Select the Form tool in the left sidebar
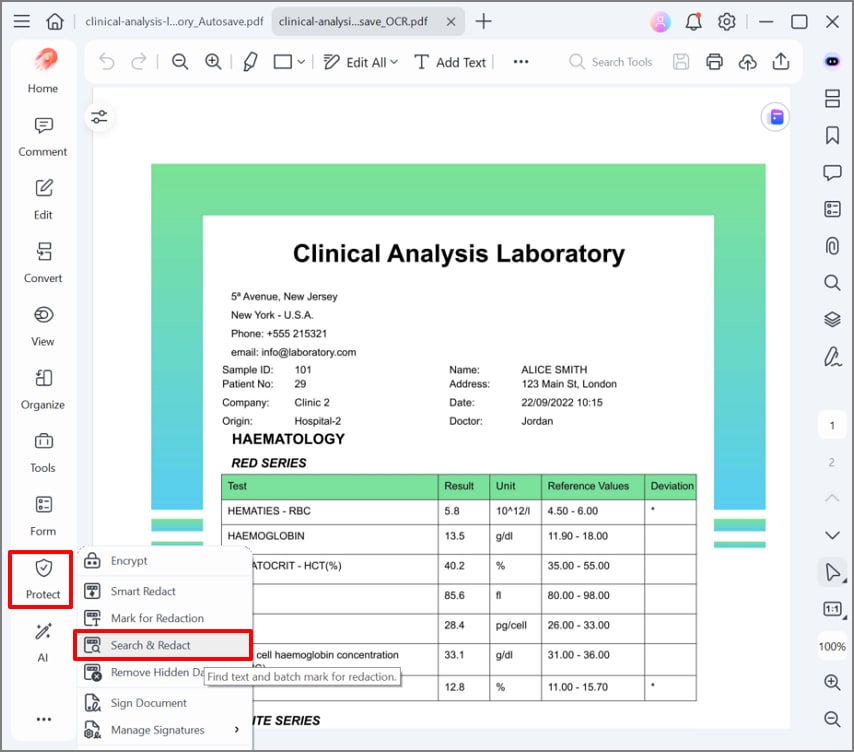This screenshot has width=854, height=752. (41, 515)
